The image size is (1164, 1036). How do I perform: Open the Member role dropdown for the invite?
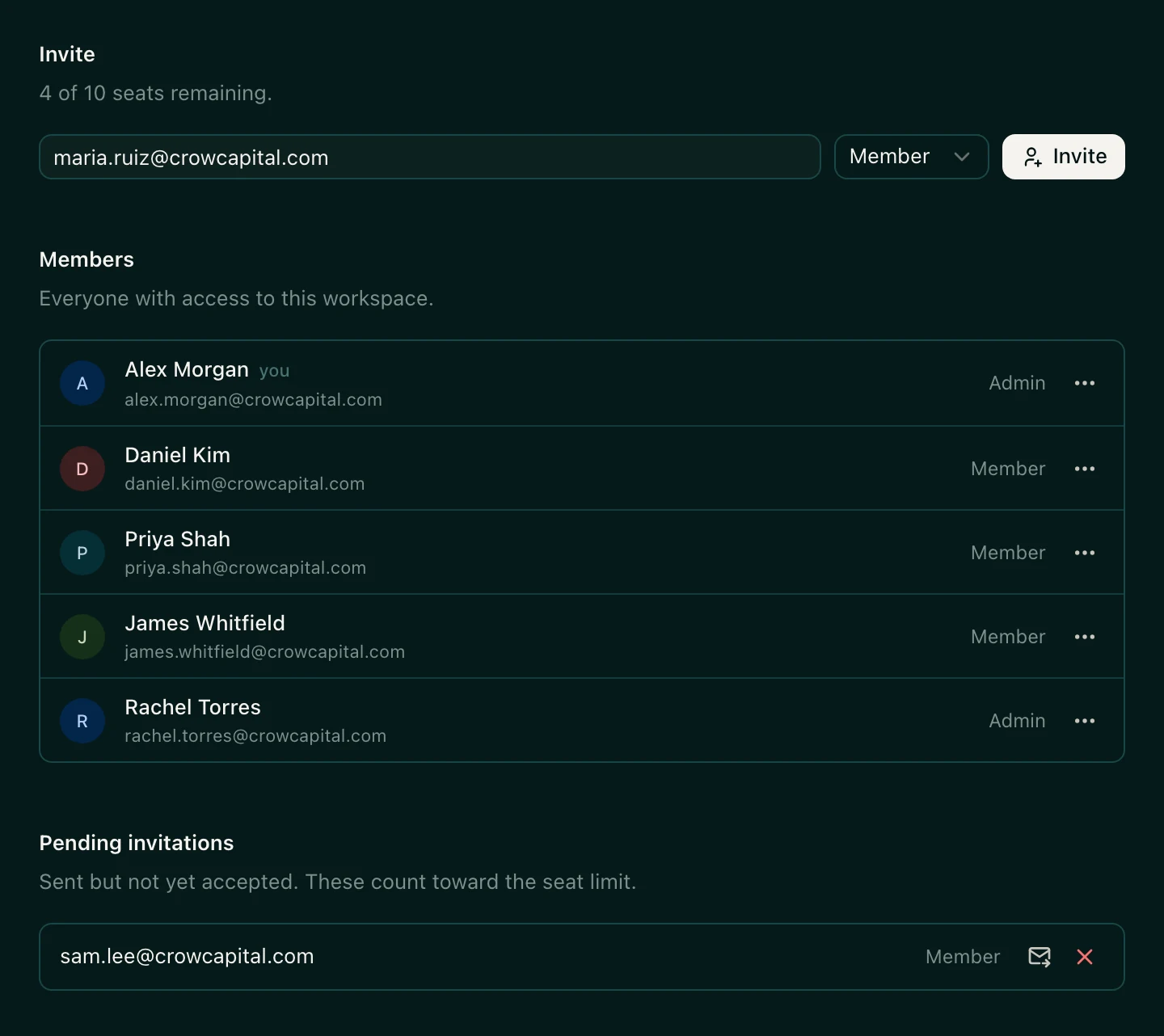(911, 157)
